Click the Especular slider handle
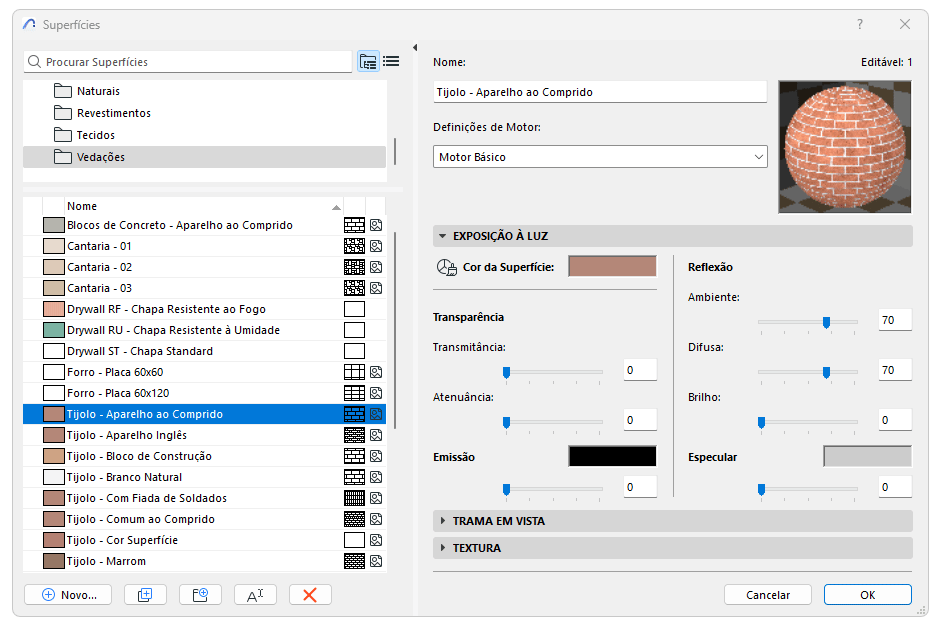The width and height of the screenshot is (940, 629). pos(761,489)
